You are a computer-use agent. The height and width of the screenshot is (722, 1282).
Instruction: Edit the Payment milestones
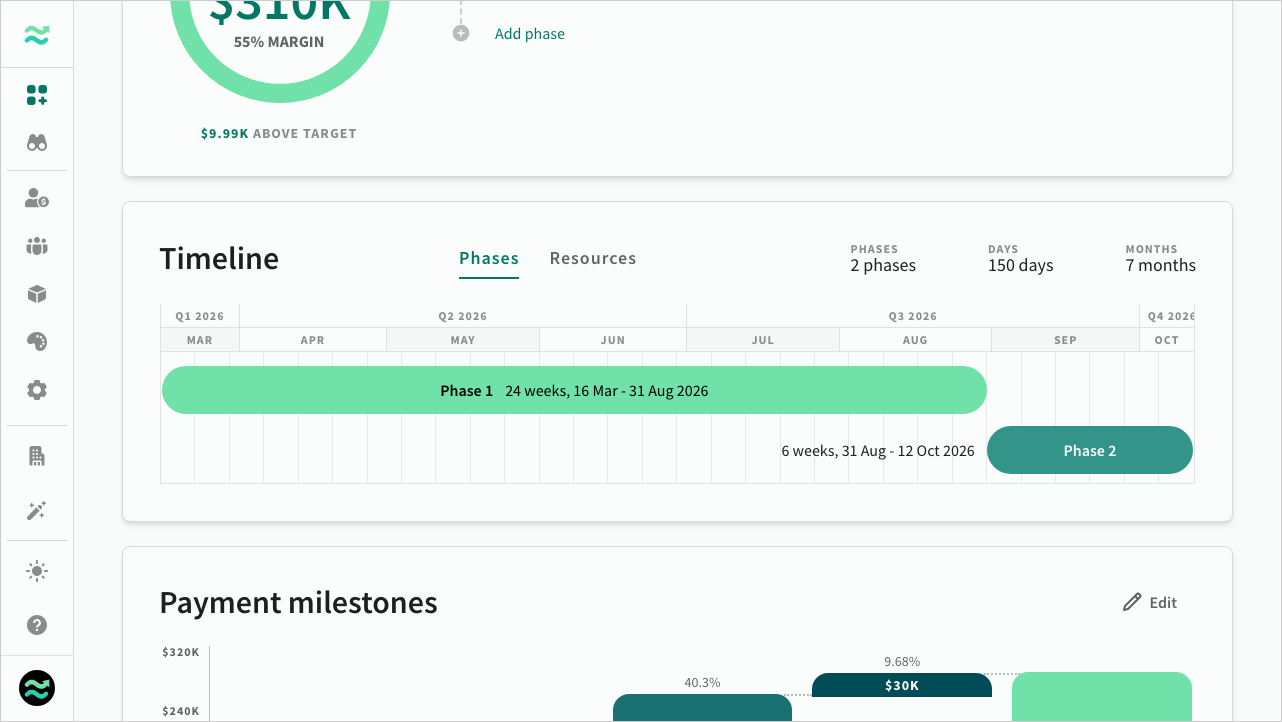point(1150,602)
